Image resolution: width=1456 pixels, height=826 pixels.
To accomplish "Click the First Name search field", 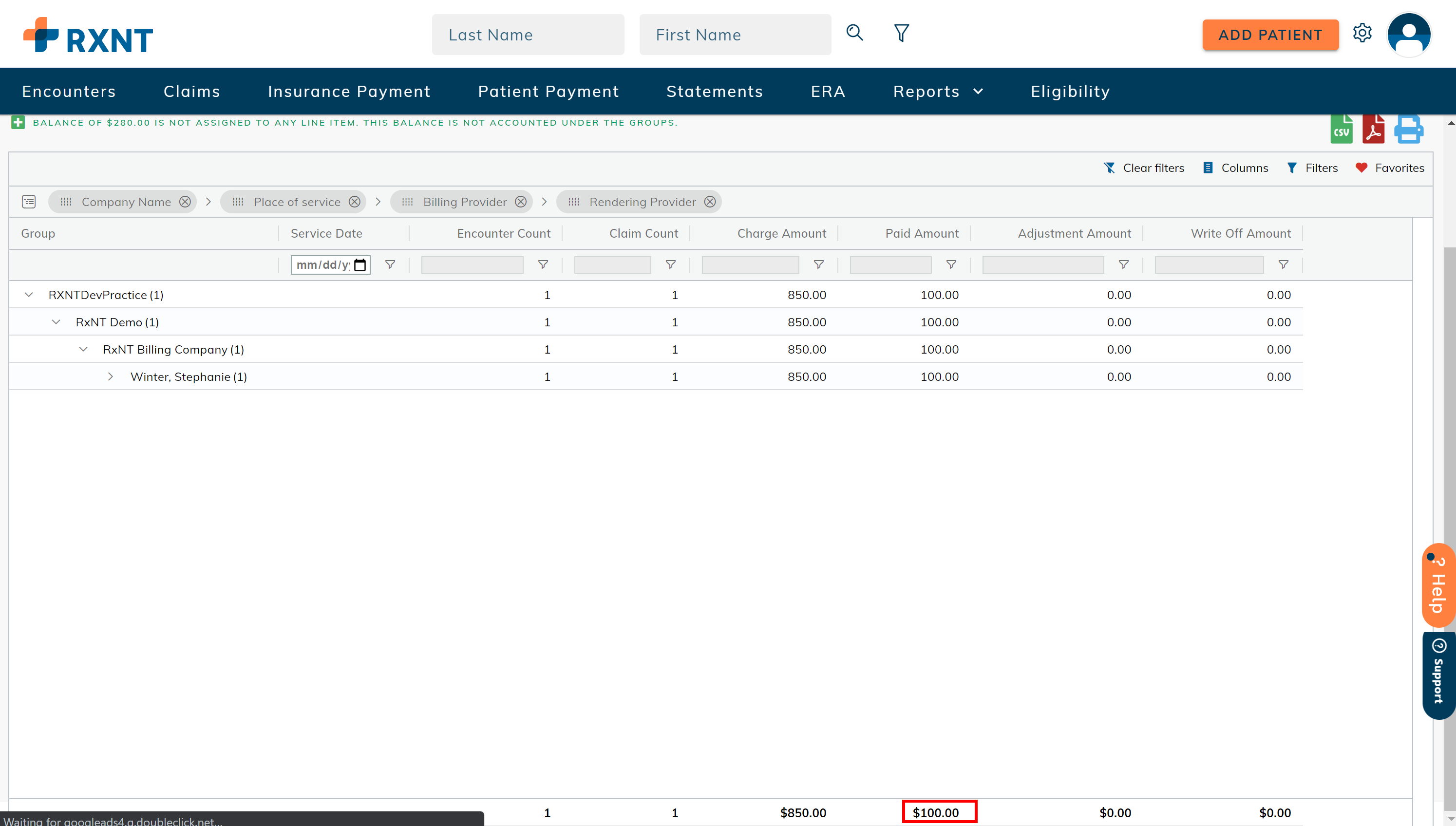I will pyautogui.click(x=735, y=35).
